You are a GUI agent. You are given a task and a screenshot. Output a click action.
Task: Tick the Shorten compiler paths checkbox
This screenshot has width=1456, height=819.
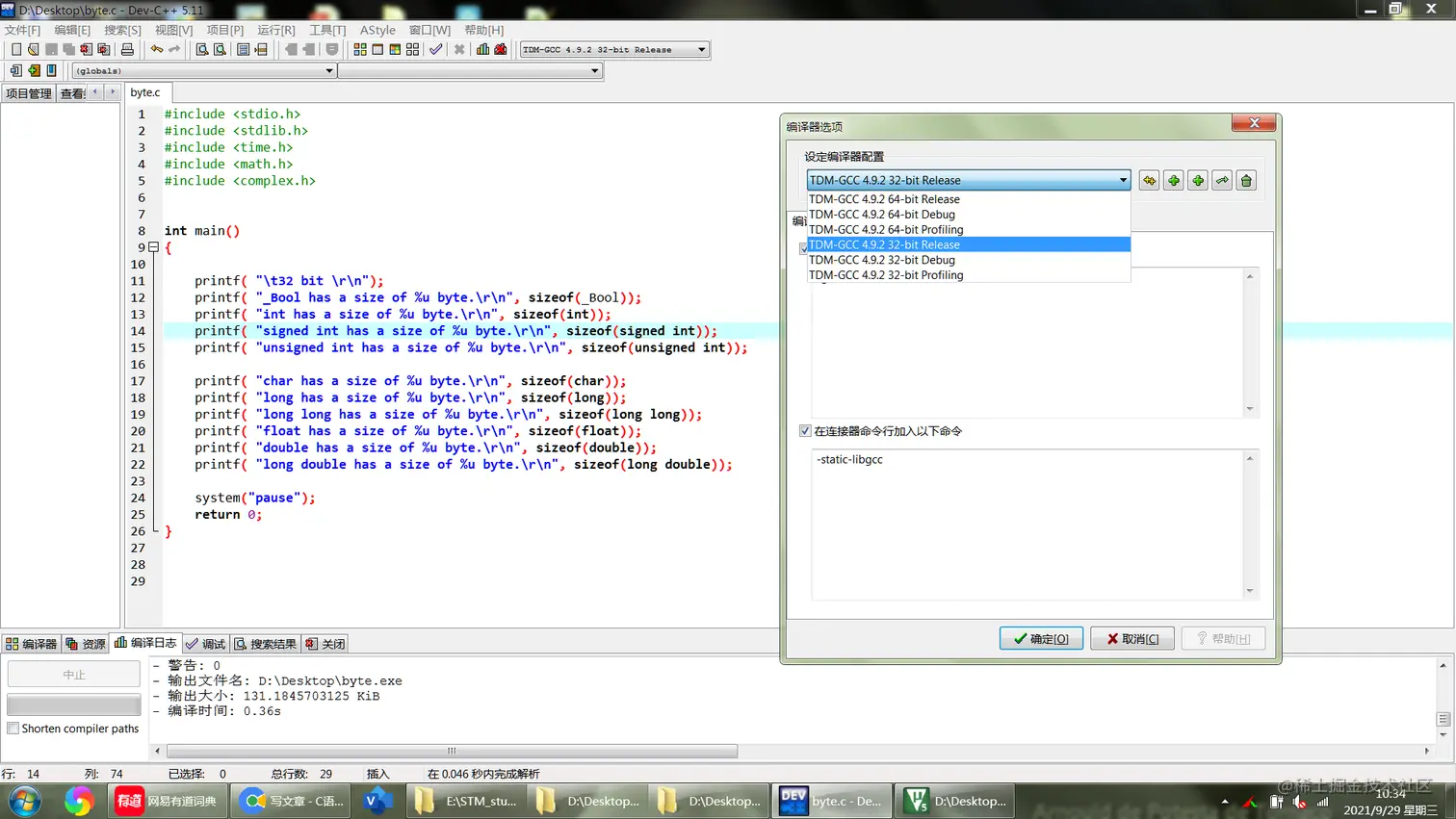pos(13,729)
